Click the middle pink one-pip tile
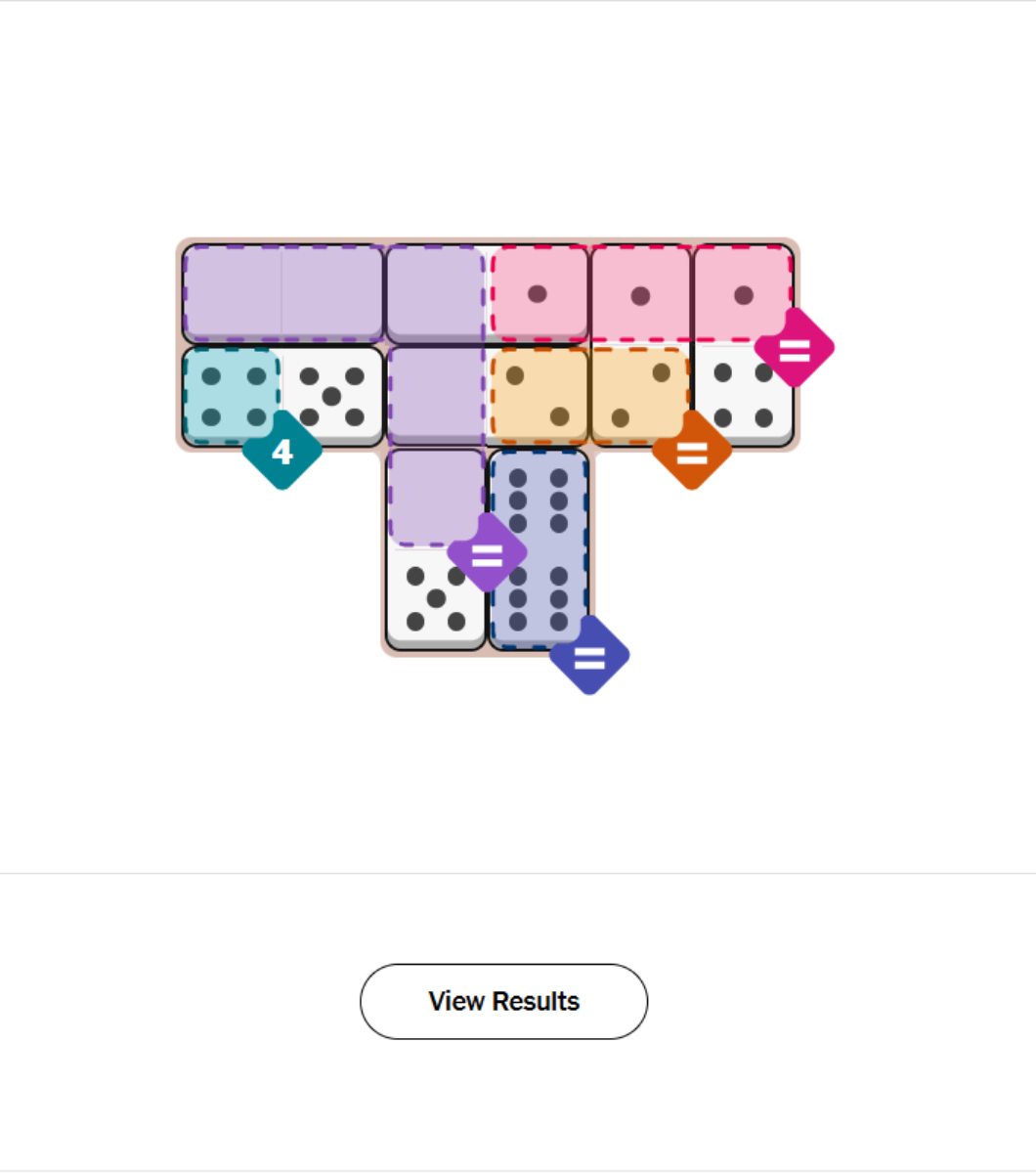The height and width of the screenshot is (1173, 1036). point(640,293)
